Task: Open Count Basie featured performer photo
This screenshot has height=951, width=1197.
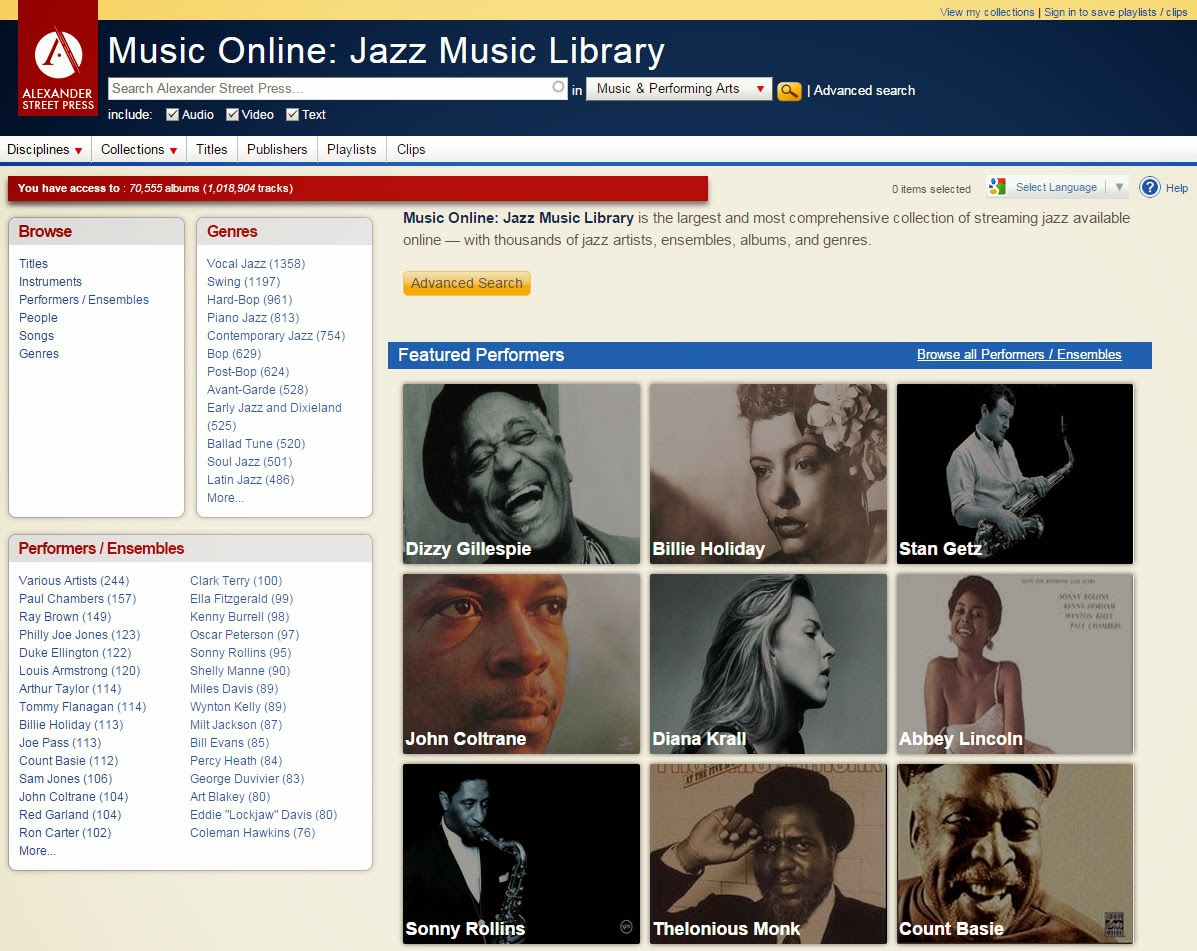Action: (1015, 853)
